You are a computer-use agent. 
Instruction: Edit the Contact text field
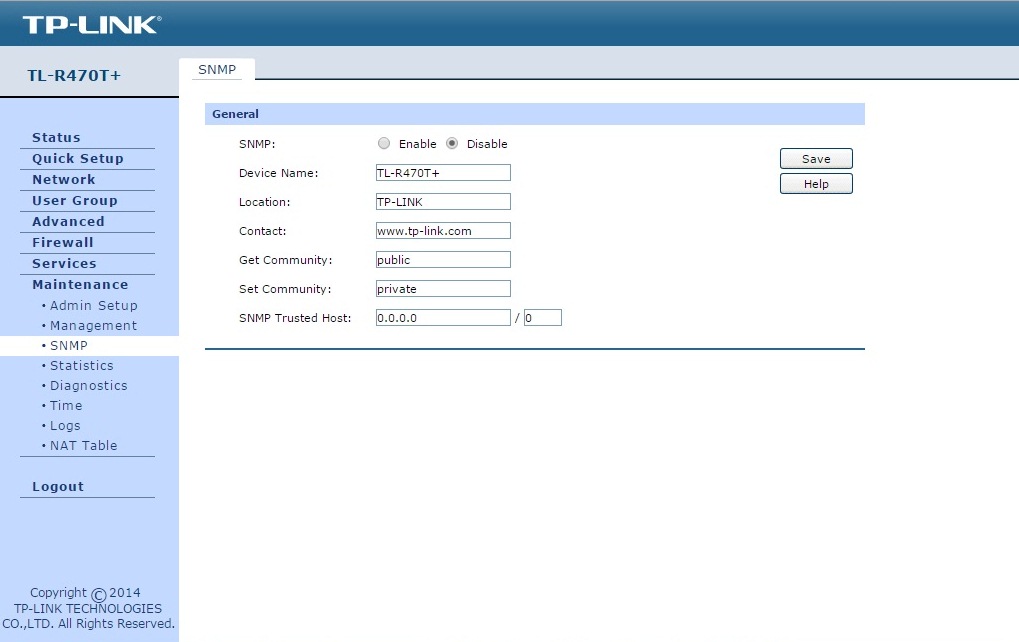coord(443,231)
